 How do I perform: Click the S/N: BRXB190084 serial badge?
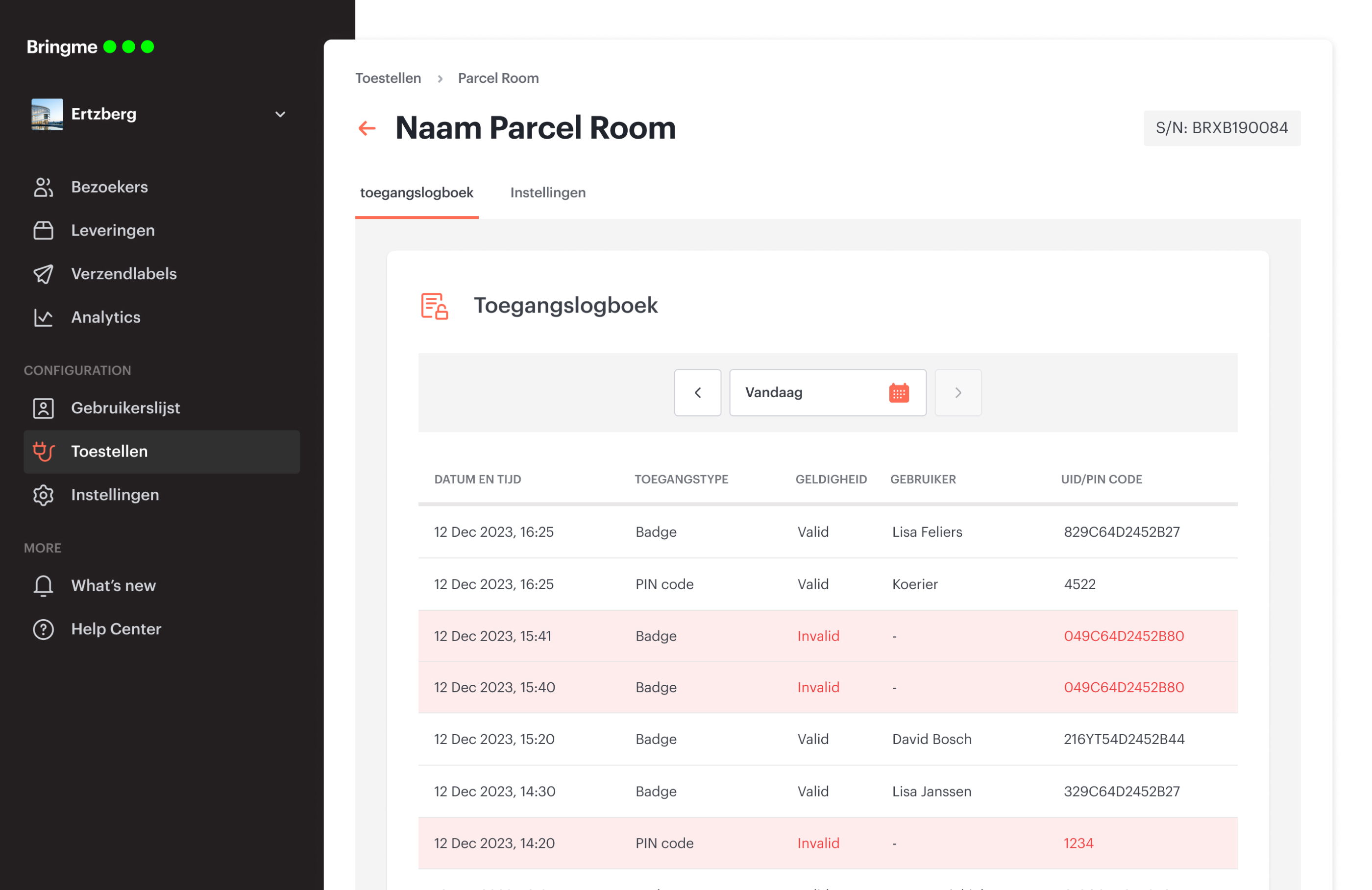tap(1222, 128)
